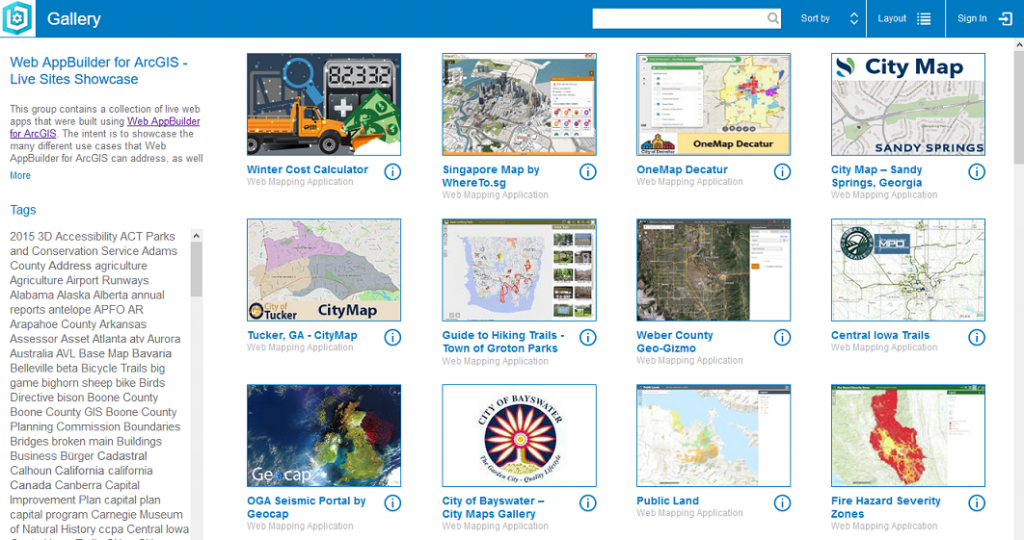The image size is (1024, 540).
Task: Click the page scroll-up arrow
Action: pyautogui.click(x=1019, y=45)
